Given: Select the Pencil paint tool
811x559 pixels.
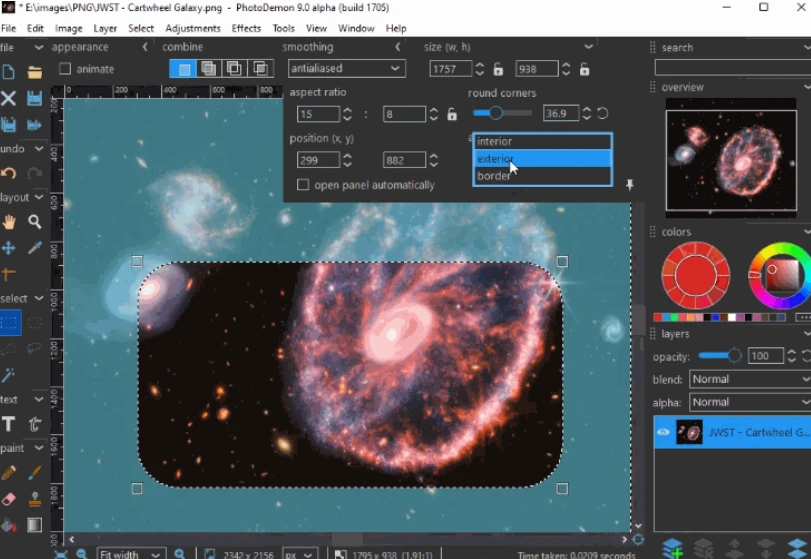Looking at the screenshot, I should point(9,473).
